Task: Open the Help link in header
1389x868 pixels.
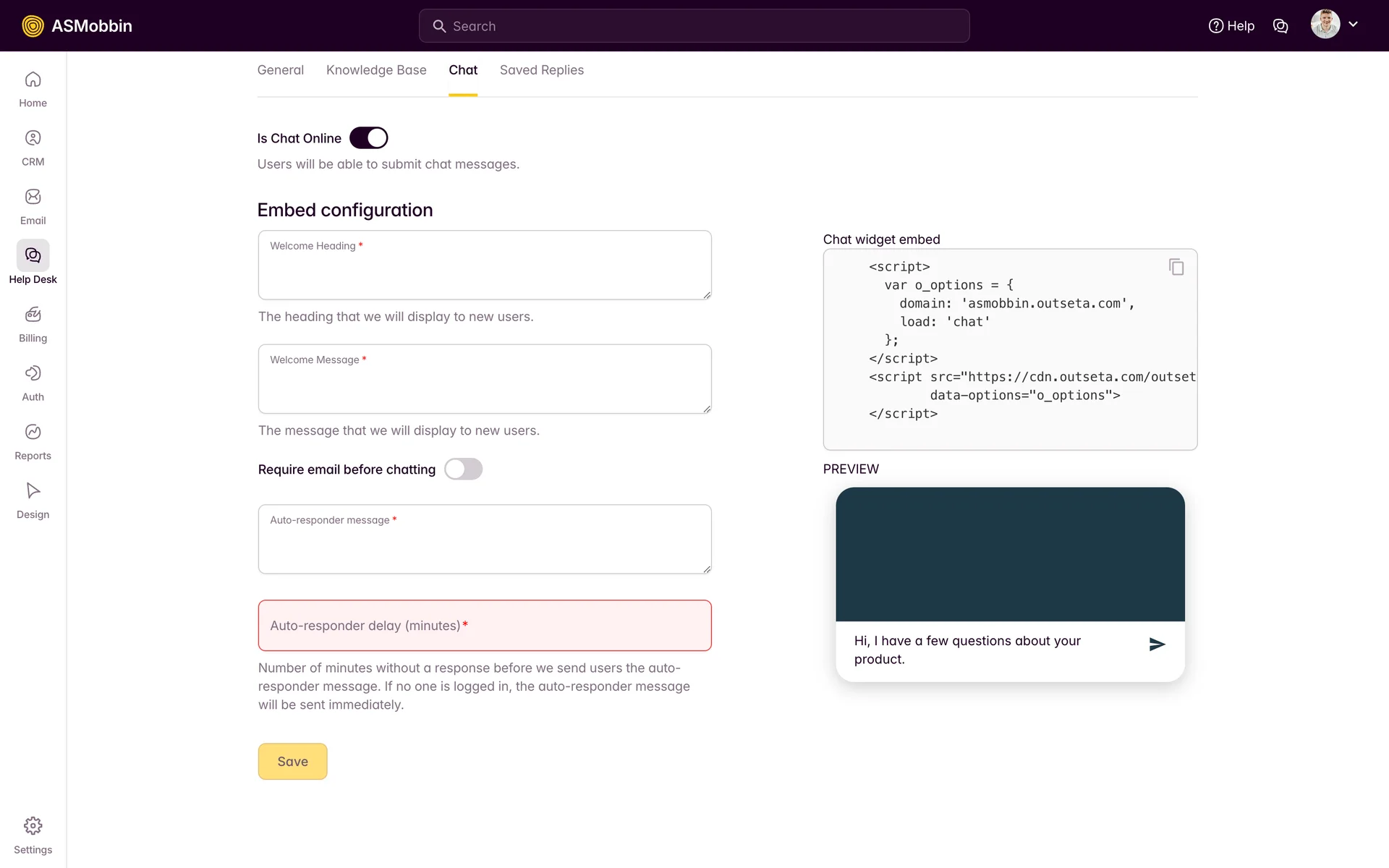Action: click(x=1231, y=26)
